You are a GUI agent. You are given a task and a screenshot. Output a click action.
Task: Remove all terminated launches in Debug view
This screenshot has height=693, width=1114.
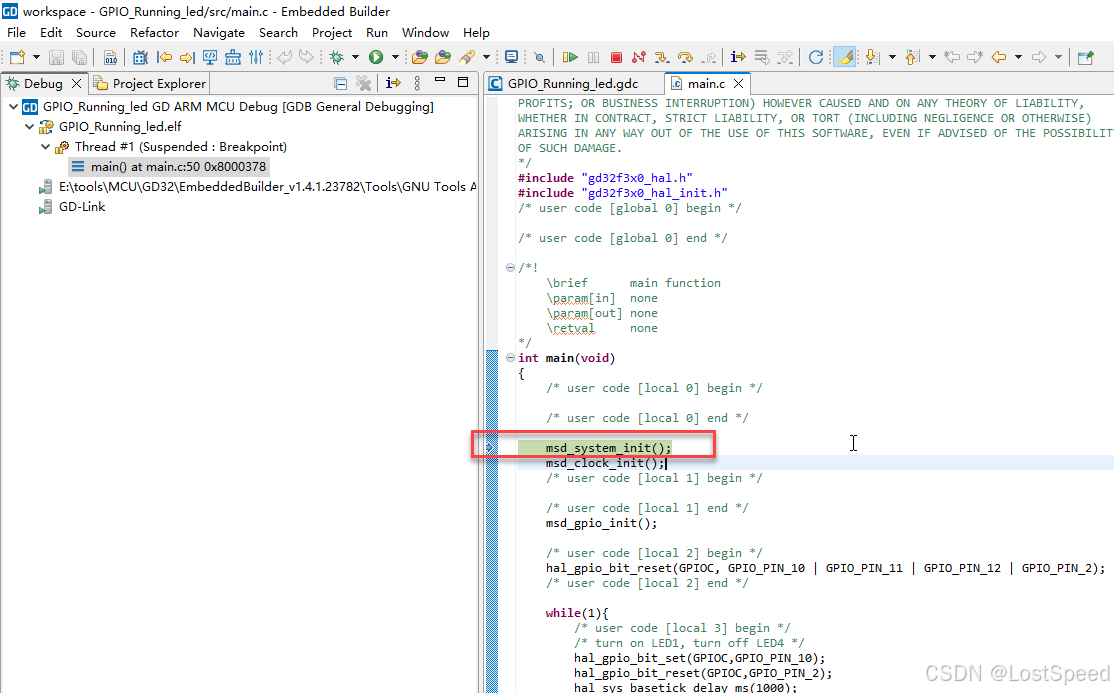point(363,83)
